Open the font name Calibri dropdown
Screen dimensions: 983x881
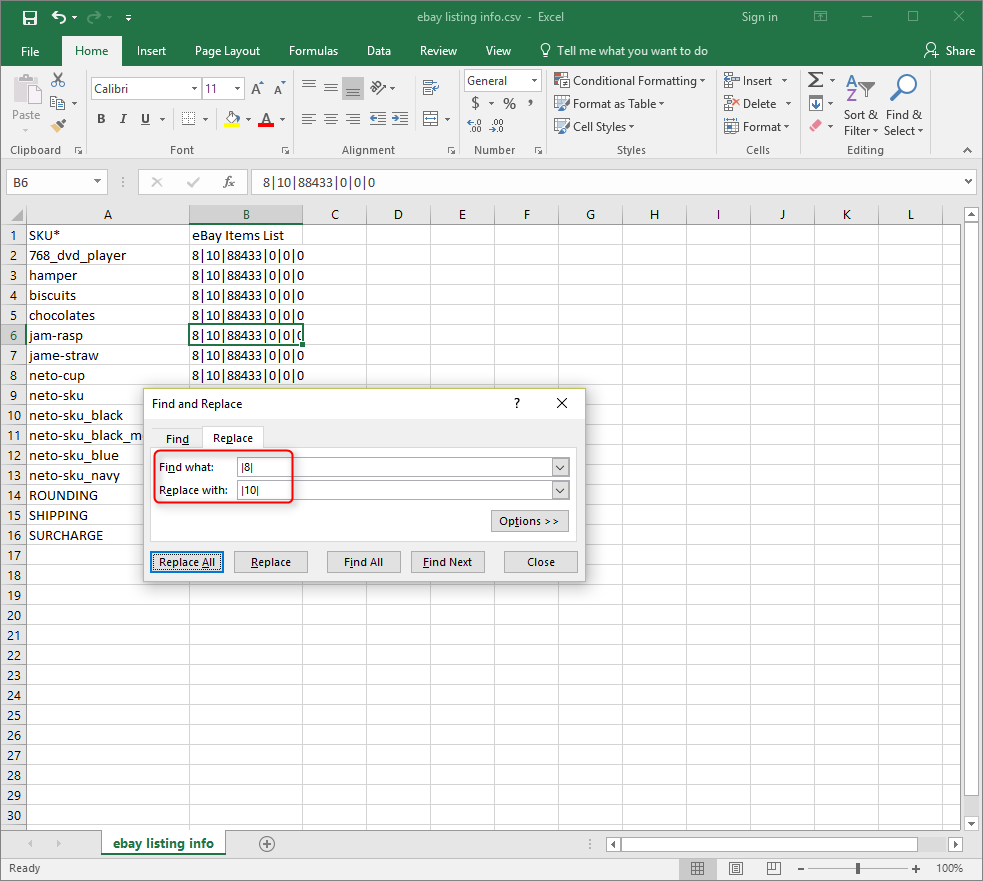pyautogui.click(x=194, y=88)
